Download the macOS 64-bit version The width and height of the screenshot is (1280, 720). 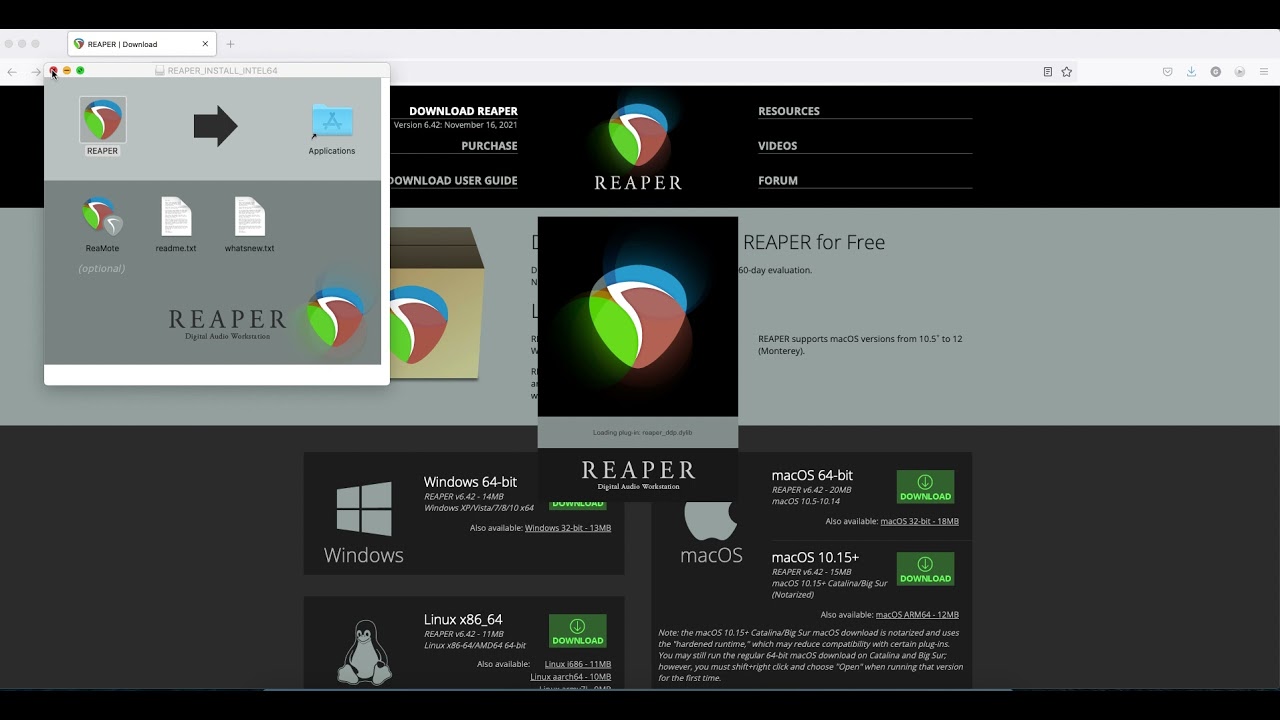point(925,487)
